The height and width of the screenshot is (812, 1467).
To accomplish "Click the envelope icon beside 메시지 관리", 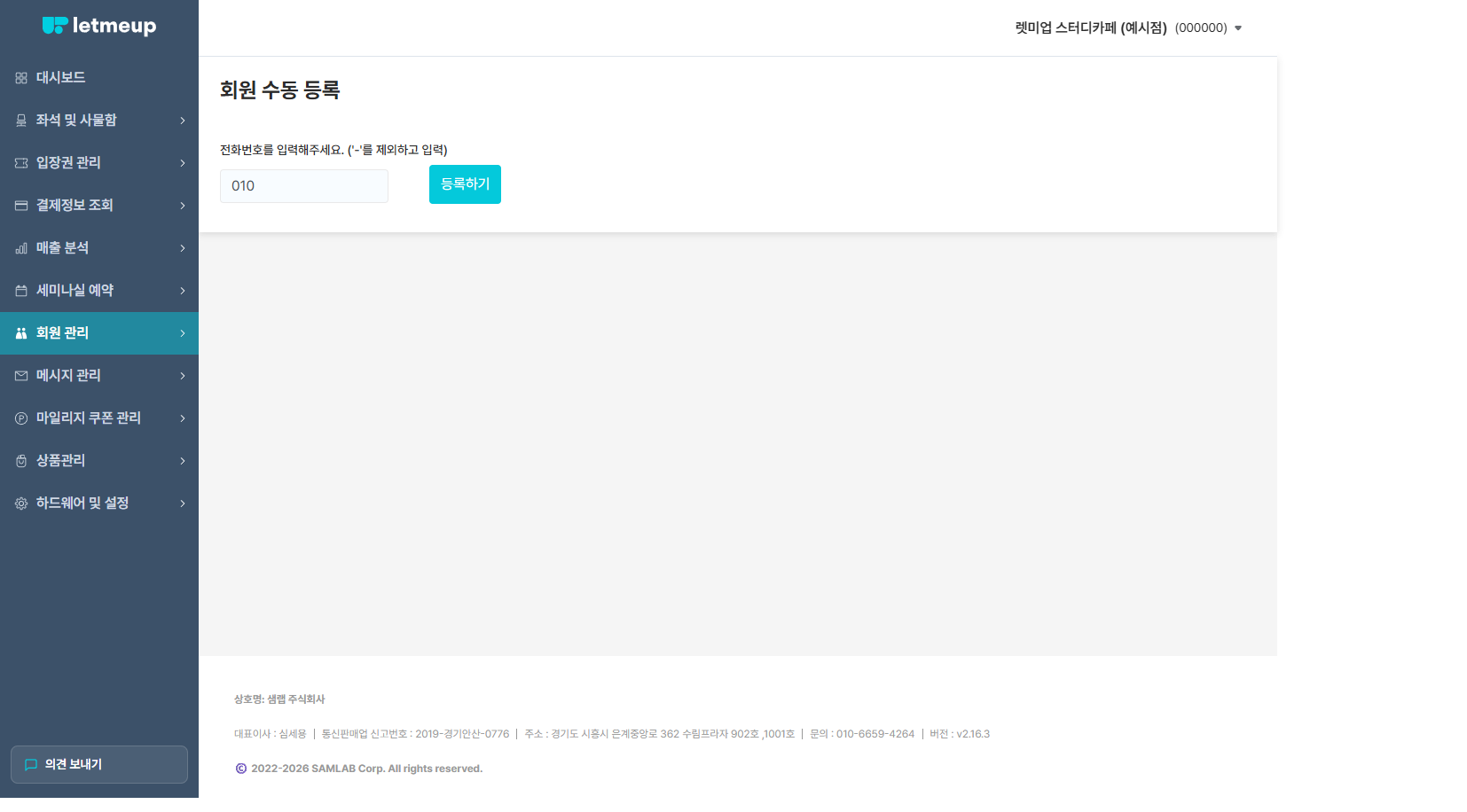I will tap(21, 376).
